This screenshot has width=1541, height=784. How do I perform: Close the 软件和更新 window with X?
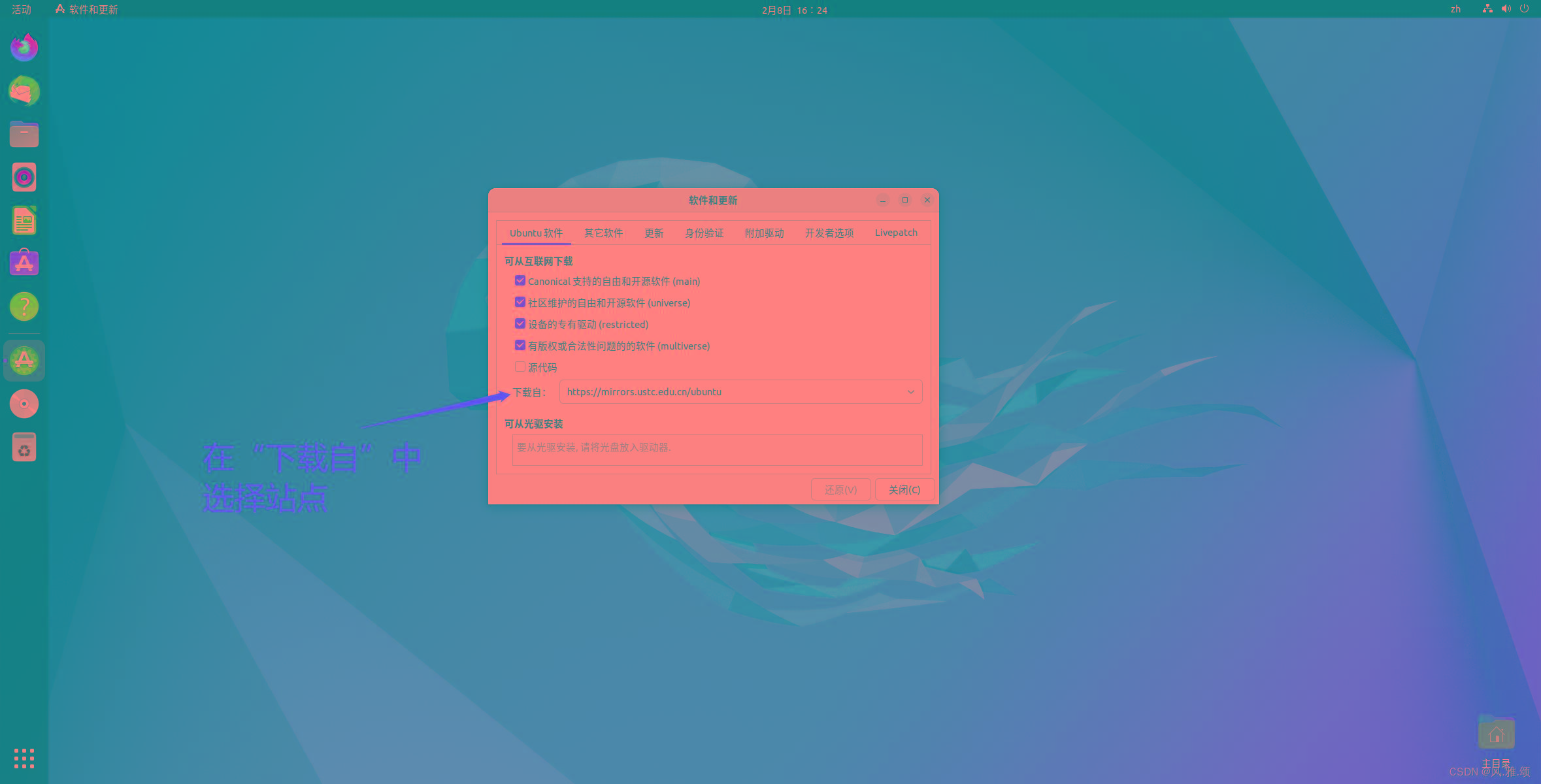[x=927, y=200]
